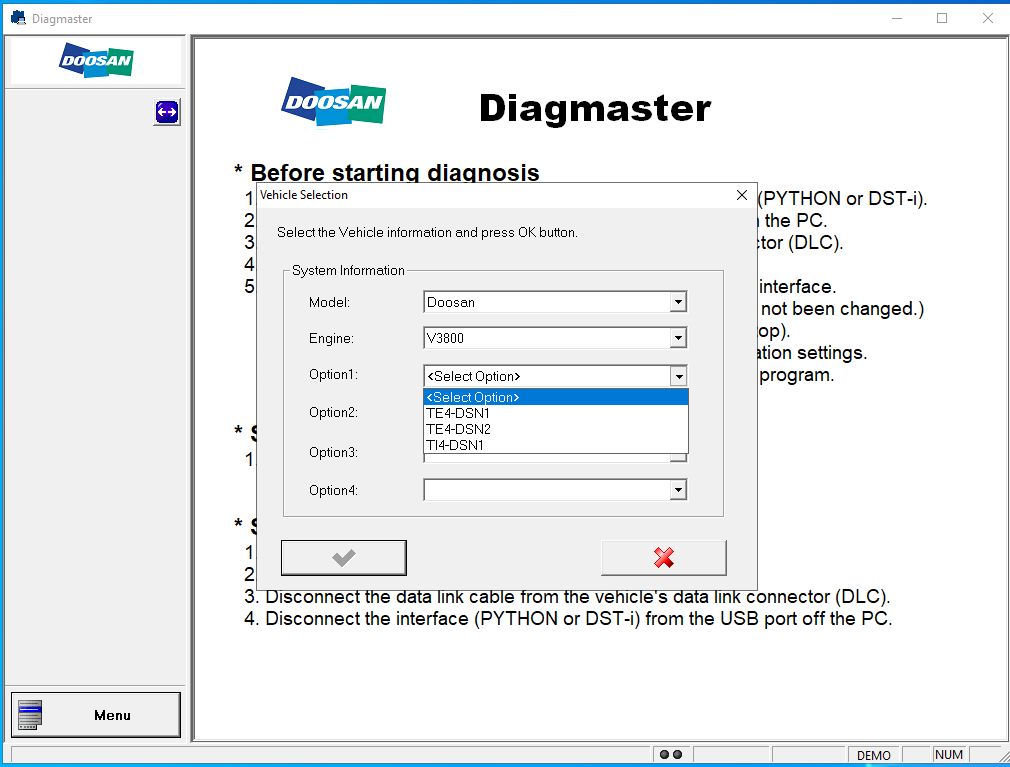Click the 'Option2:' label

pyautogui.click(x=333, y=412)
